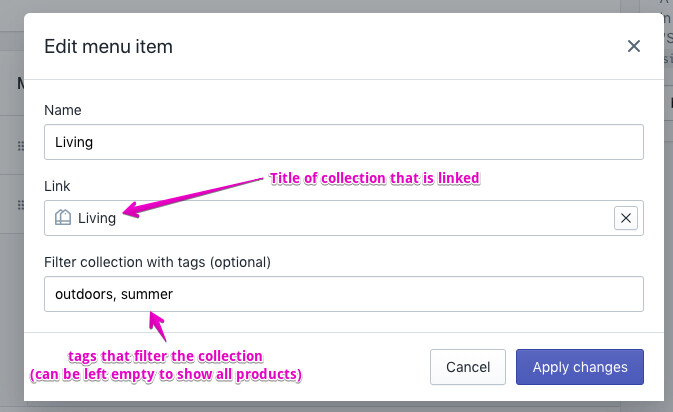673x412 pixels.
Task: Grab the upper drag handle behind the dialog
Action: tap(21, 146)
